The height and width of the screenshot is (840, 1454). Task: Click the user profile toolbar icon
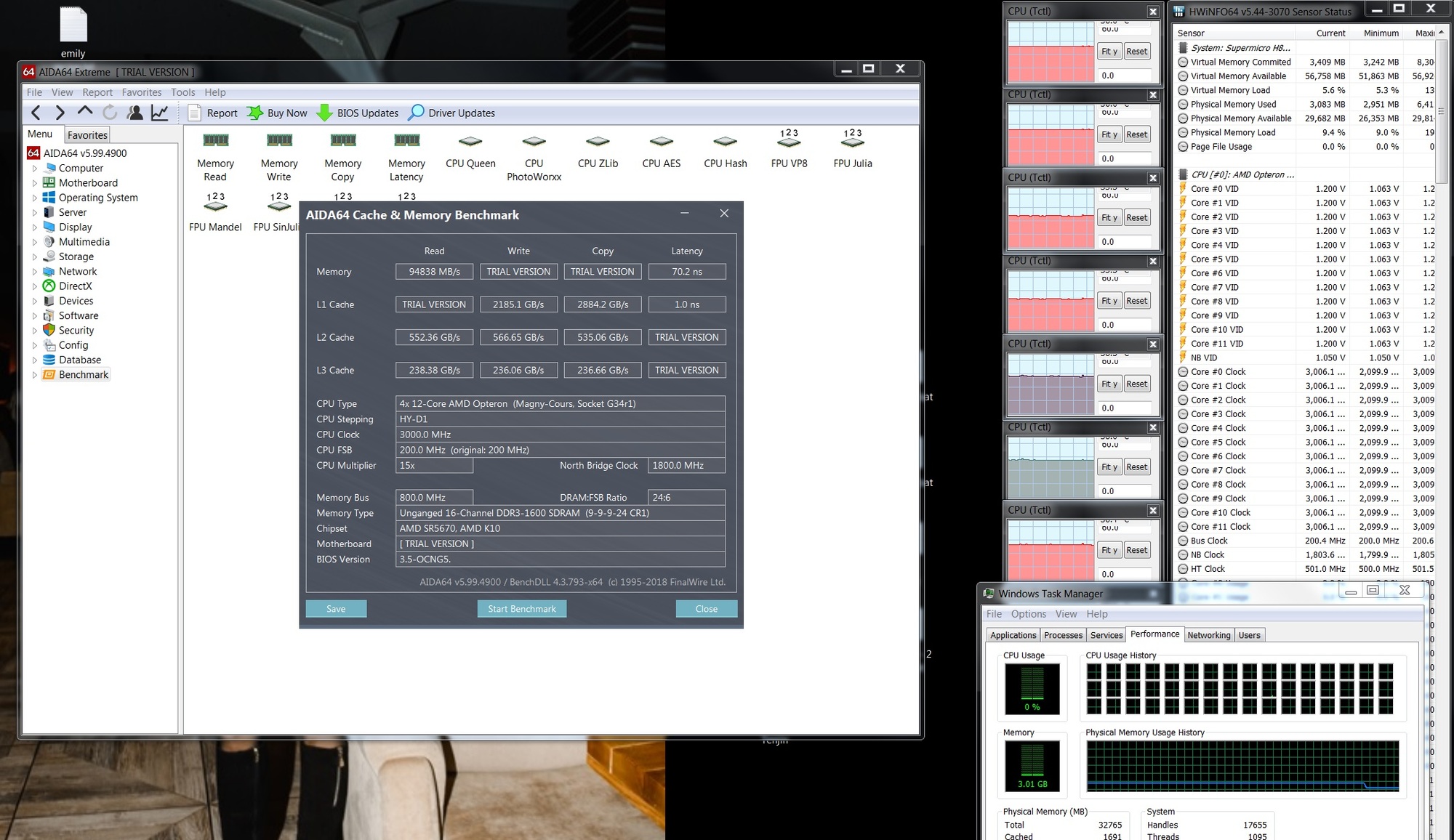pyautogui.click(x=134, y=113)
